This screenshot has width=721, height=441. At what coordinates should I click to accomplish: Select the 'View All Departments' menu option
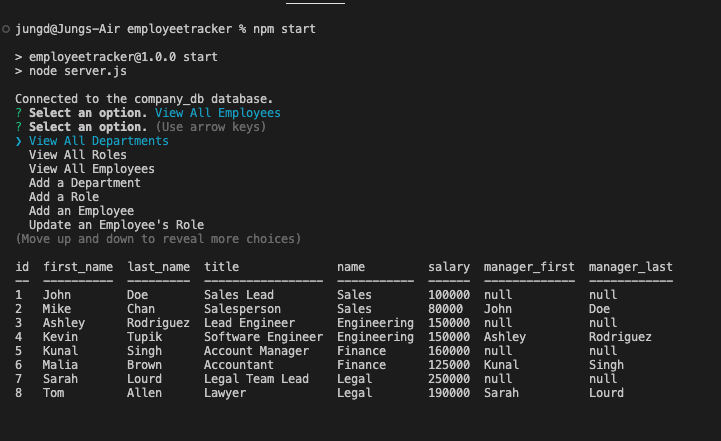click(x=98, y=141)
